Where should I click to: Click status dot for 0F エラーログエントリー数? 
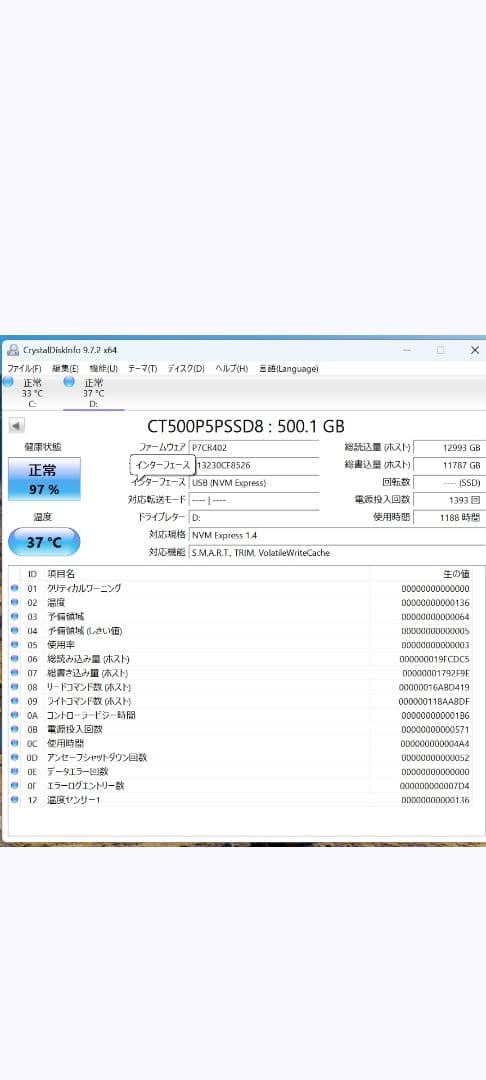[x=15, y=786]
